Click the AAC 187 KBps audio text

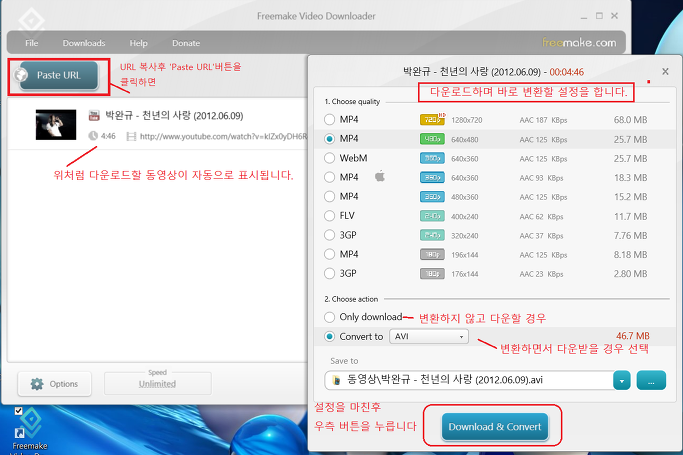click(x=543, y=120)
